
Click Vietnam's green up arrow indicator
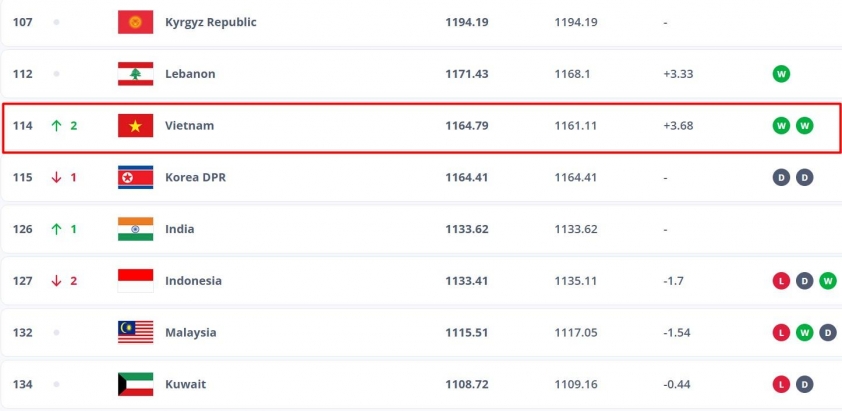[x=56, y=126]
